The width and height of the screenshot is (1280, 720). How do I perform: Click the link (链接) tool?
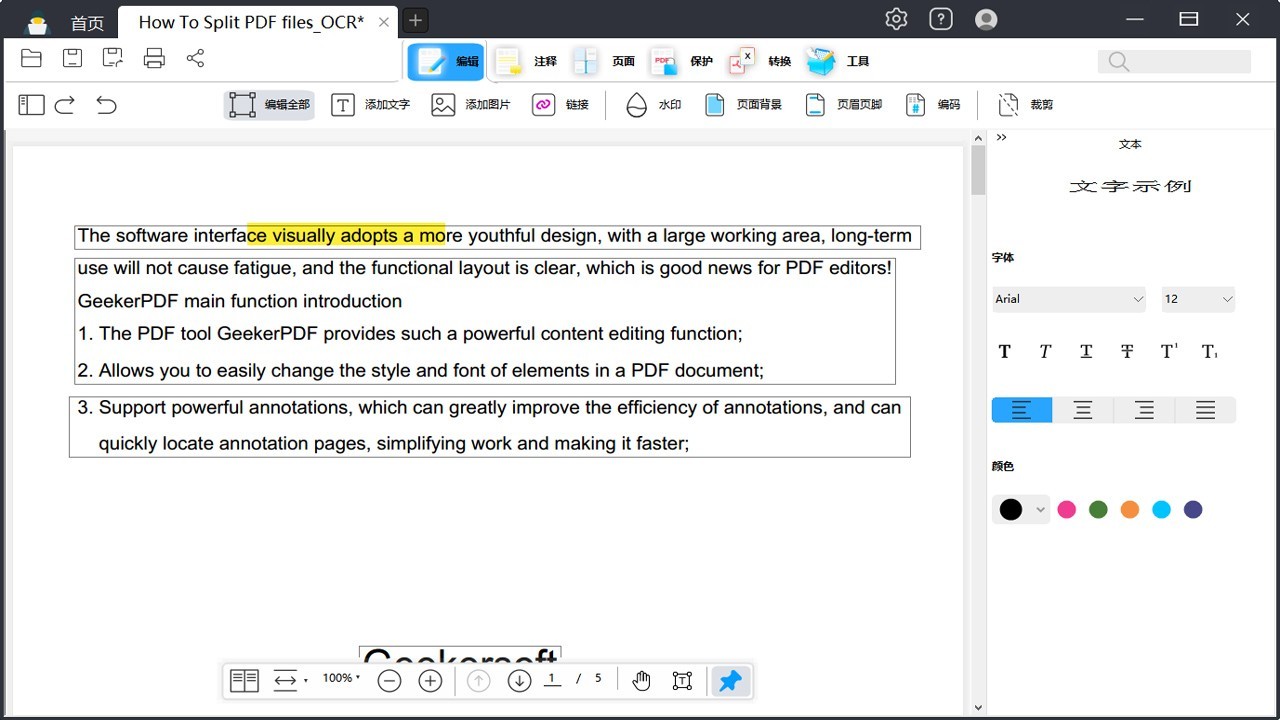click(560, 105)
